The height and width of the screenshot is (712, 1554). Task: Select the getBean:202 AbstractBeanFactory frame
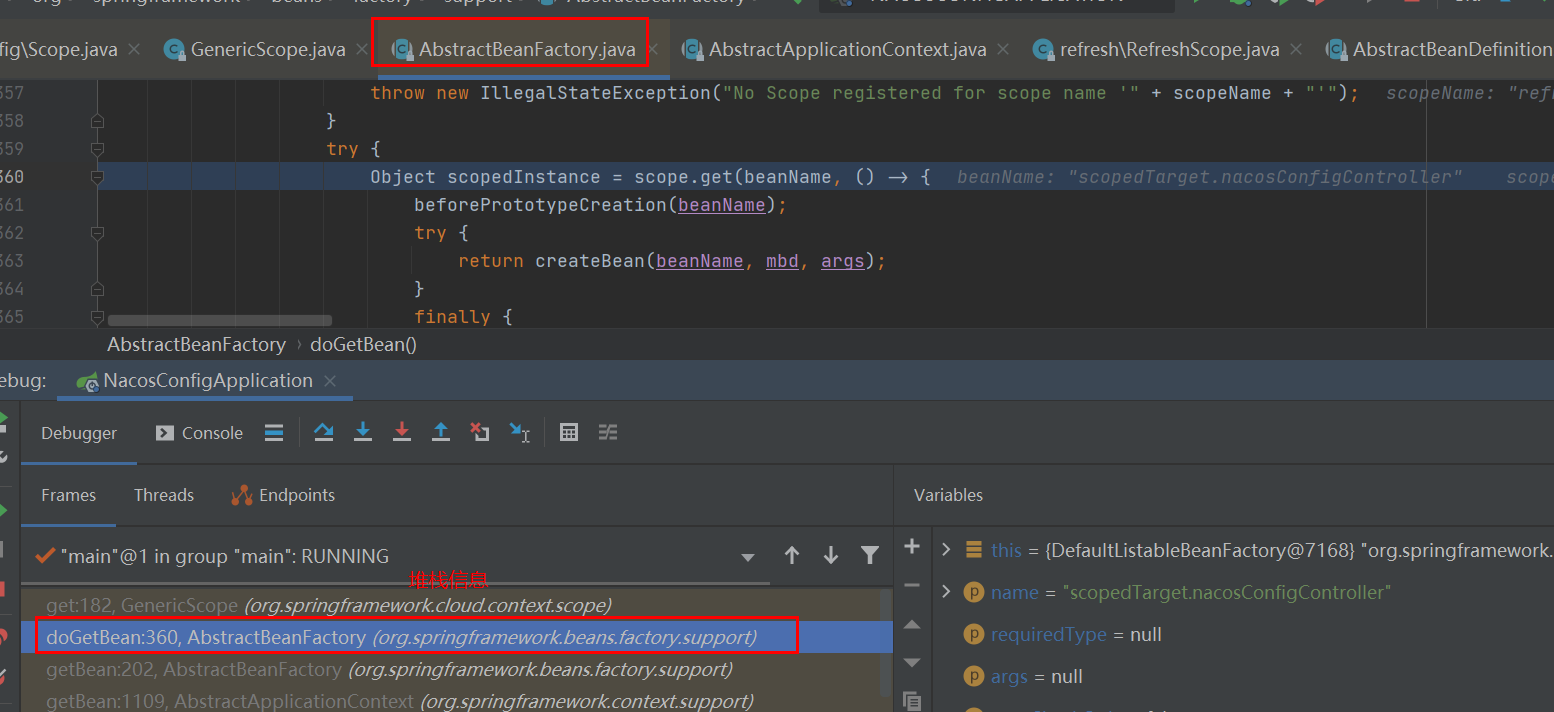[x=456, y=669]
